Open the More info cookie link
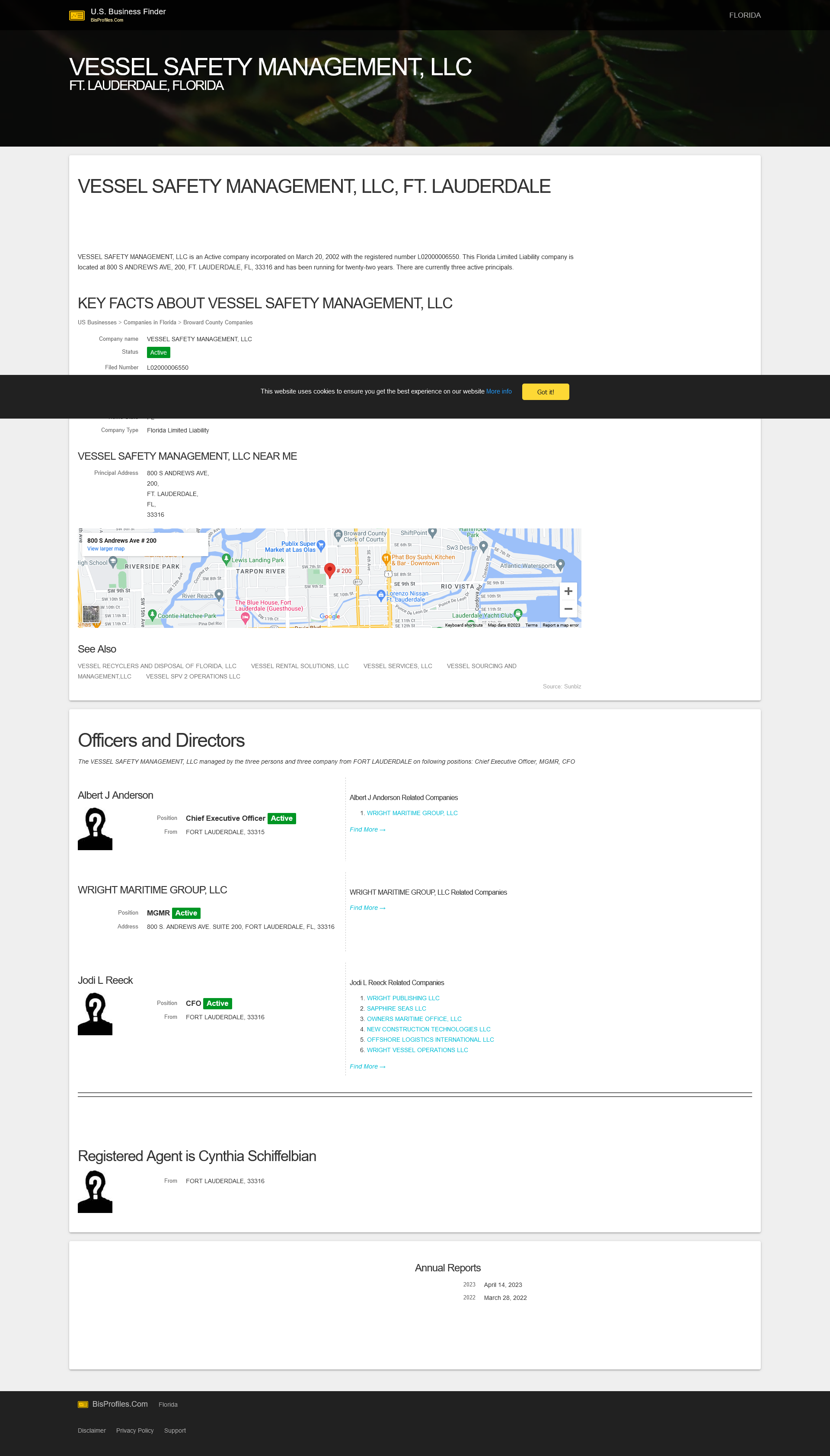The width and height of the screenshot is (830, 1456). coord(499,391)
